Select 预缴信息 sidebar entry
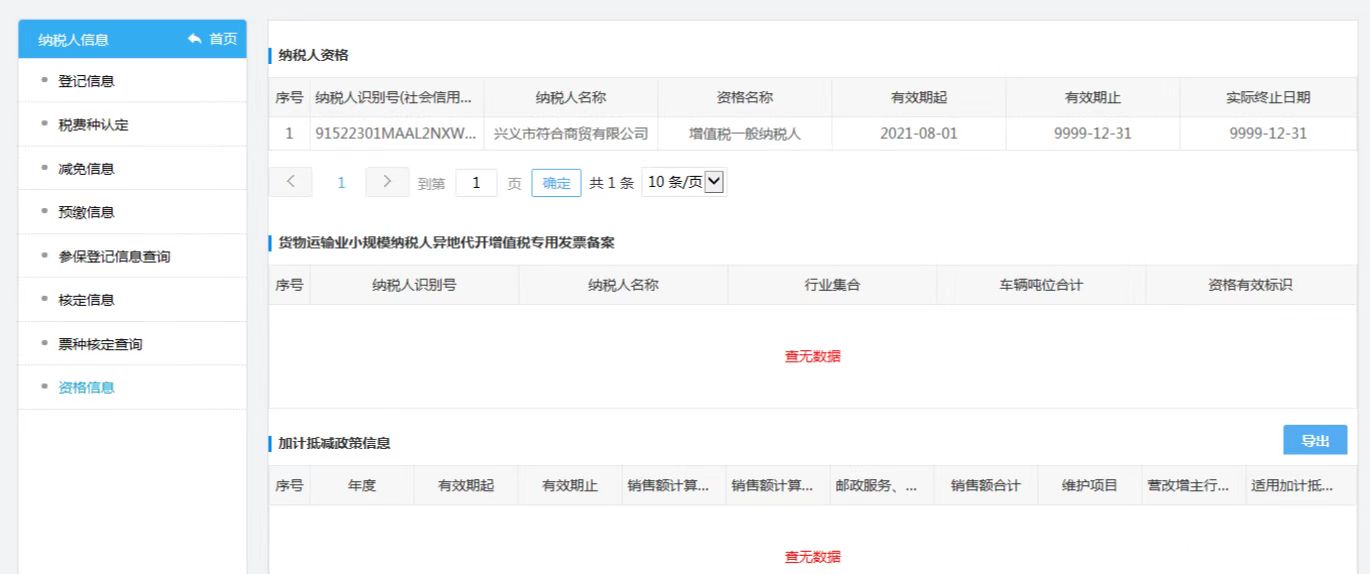Screen dimensions: 1370x574 click(x=86, y=212)
